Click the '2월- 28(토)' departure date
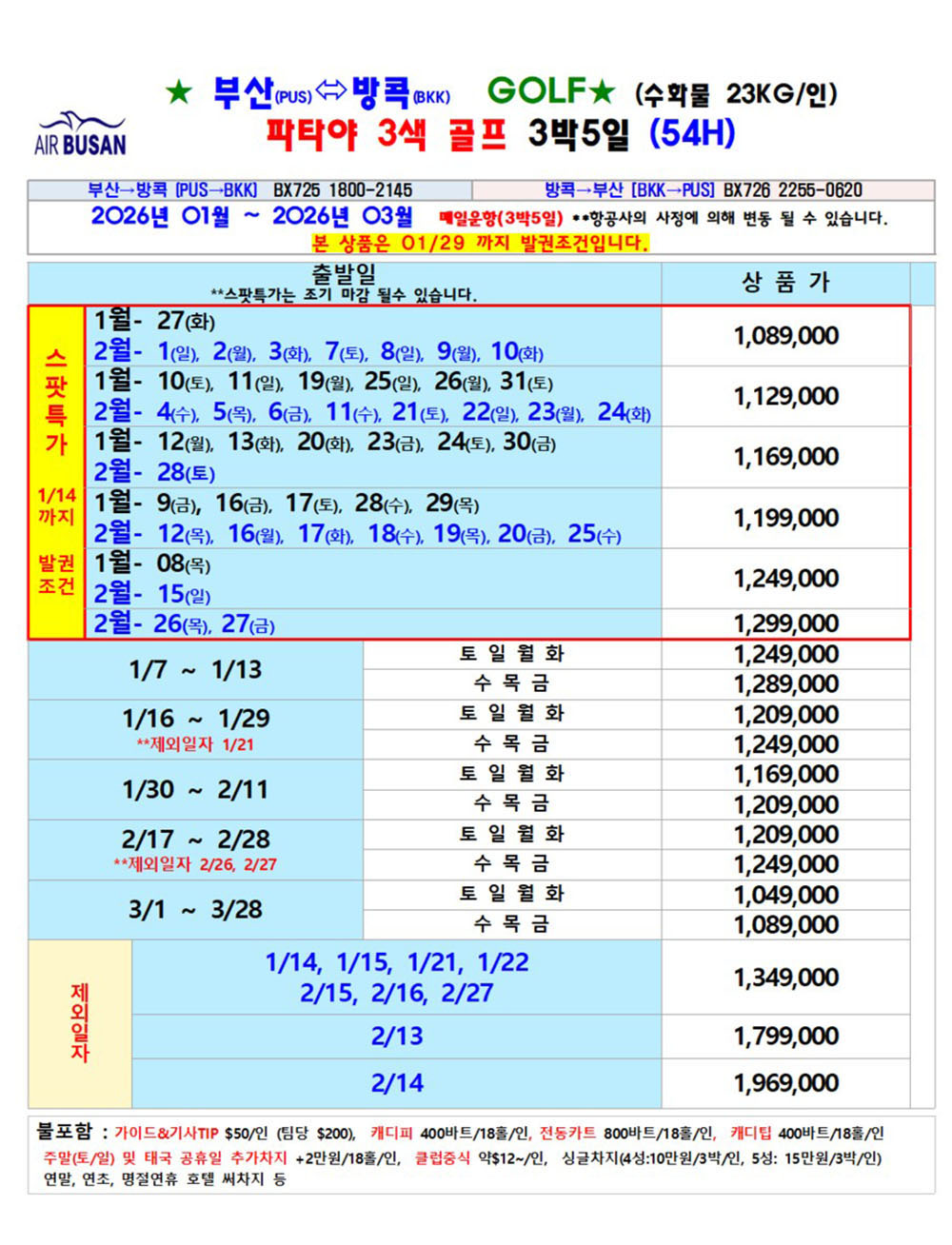 (154, 473)
